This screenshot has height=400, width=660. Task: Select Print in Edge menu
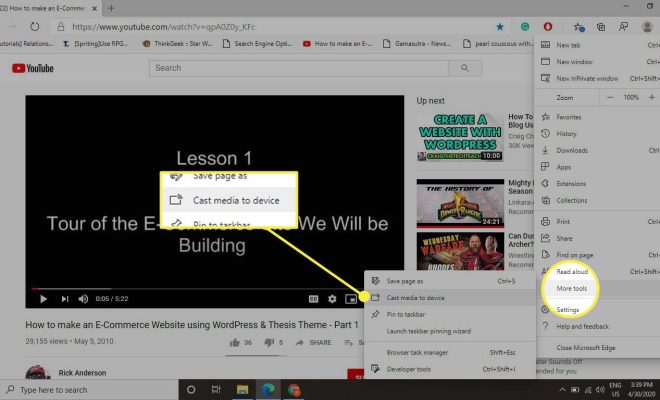click(597, 221)
